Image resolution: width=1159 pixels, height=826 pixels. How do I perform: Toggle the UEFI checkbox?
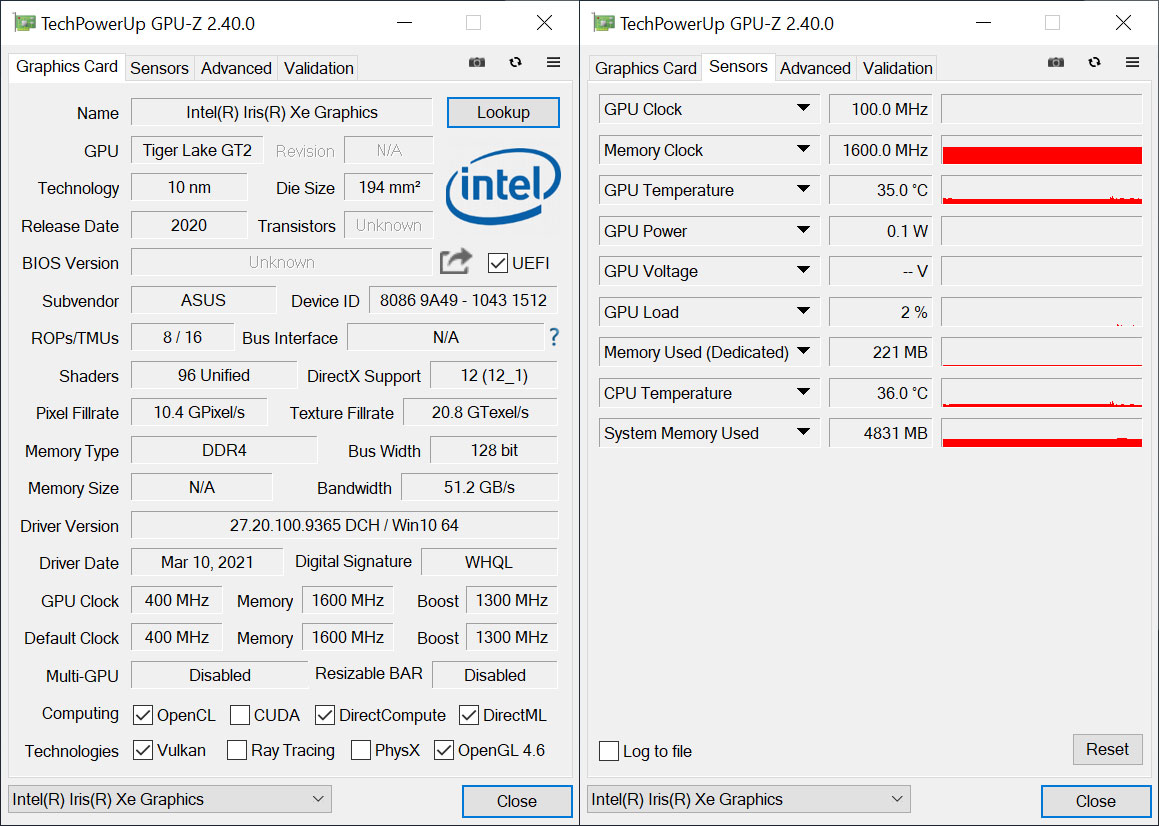(x=498, y=263)
